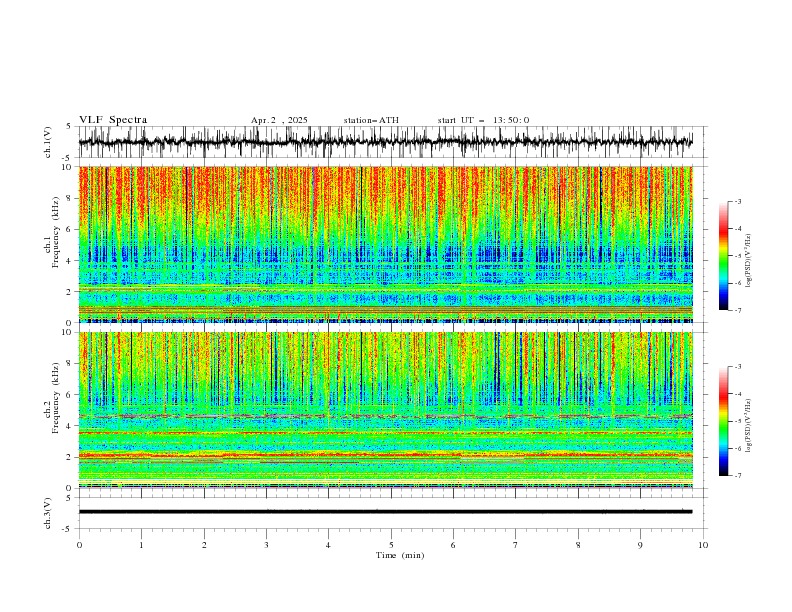792x612 pixels.
Task: Click the "3" time axis tick label
Action: [x=266, y=545]
